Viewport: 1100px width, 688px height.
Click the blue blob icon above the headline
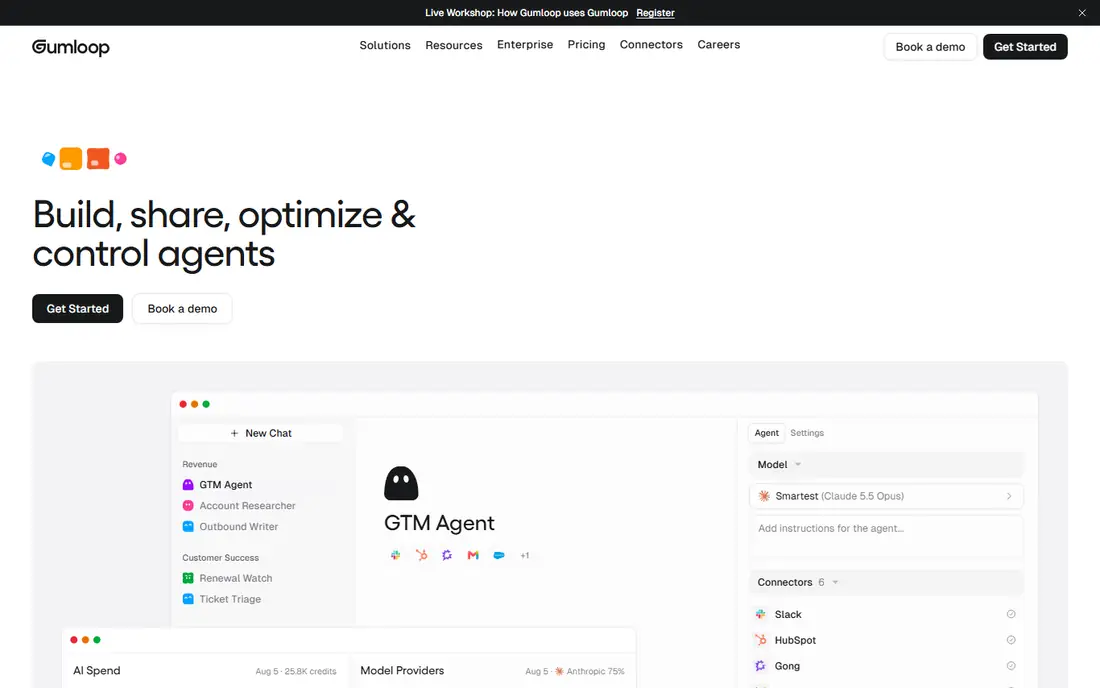(x=48, y=159)
